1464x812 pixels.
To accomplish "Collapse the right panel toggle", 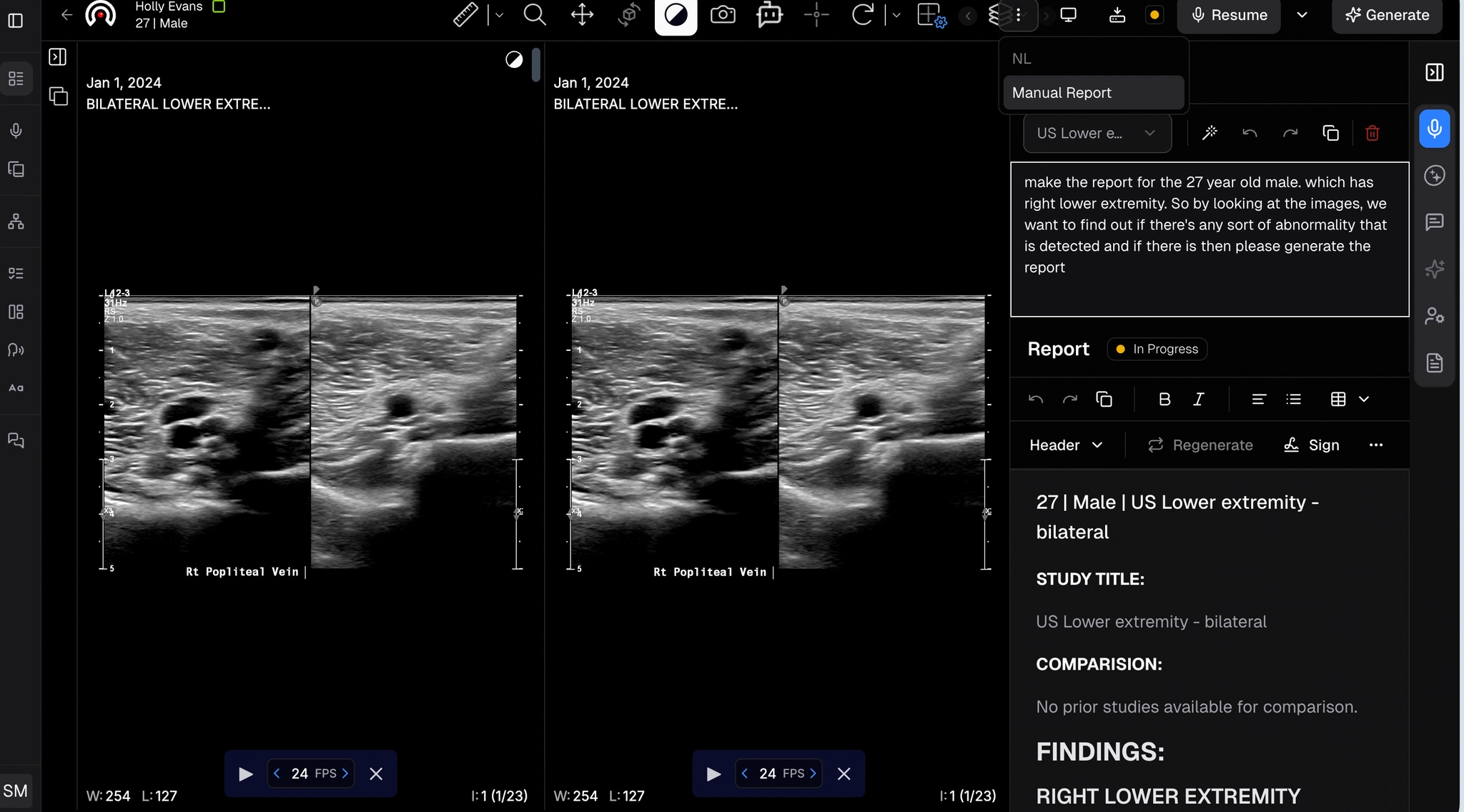I will pyautogui.click(x=1434, y=72).
